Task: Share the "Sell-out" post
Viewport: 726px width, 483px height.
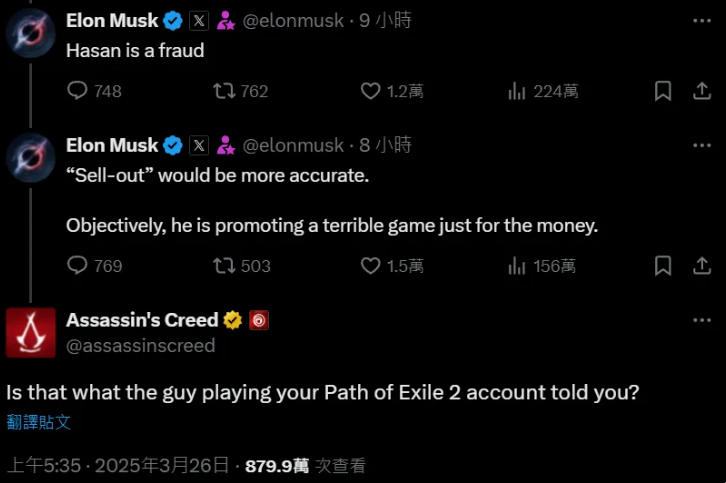Action: 701,265
